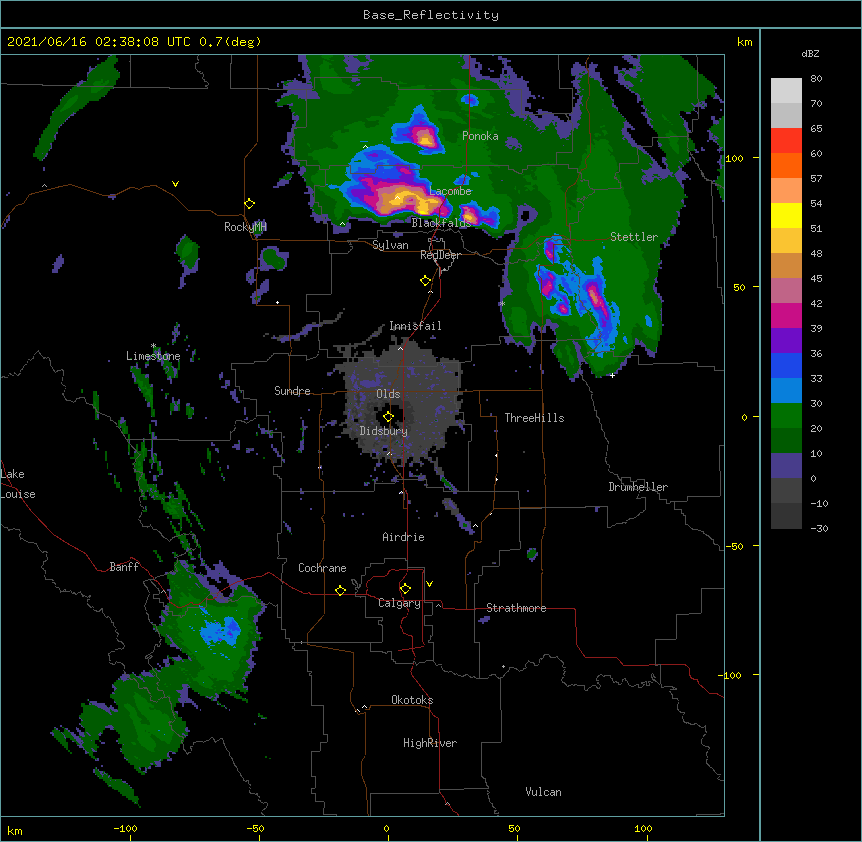Click the Blackfalds town label
The image size is (862, 842).
[x=441, y=223]
